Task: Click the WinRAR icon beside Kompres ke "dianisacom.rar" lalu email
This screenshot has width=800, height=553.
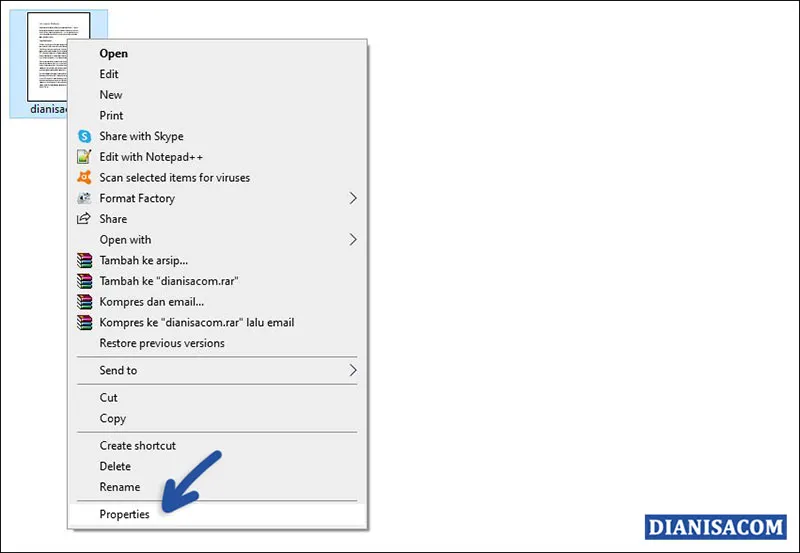Action: 85,322
